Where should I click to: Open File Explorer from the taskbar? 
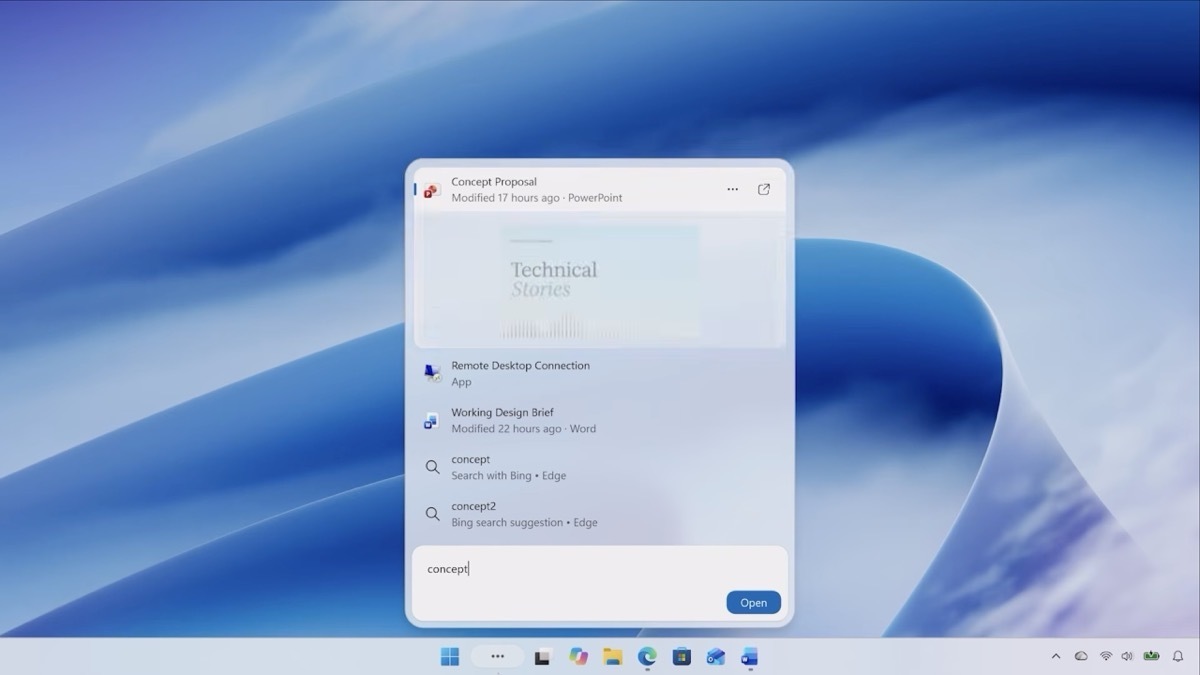[x=613, y=657]
